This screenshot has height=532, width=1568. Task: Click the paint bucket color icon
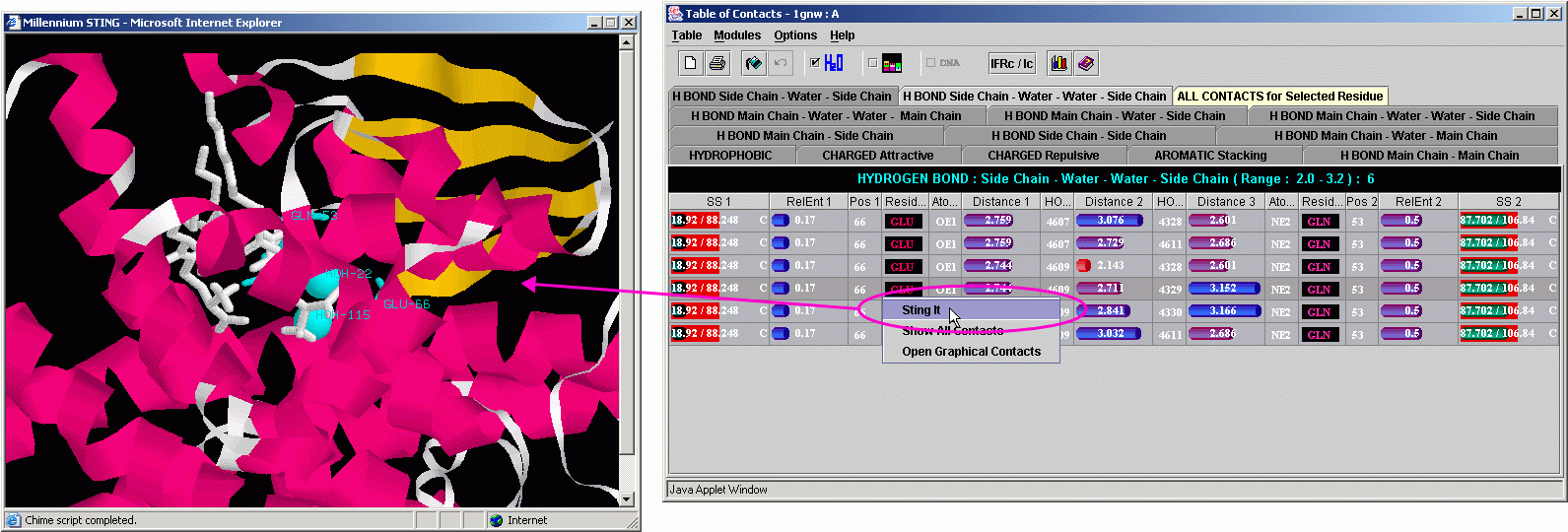coord(753,64)
